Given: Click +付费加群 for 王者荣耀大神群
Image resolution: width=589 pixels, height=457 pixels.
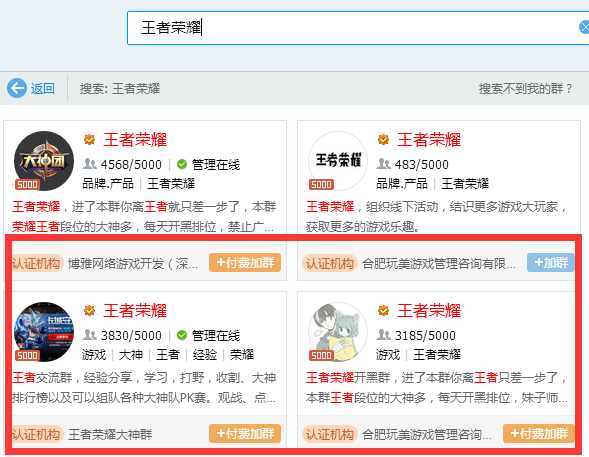Looking at the screenshot, I should [x=245, y=433].
